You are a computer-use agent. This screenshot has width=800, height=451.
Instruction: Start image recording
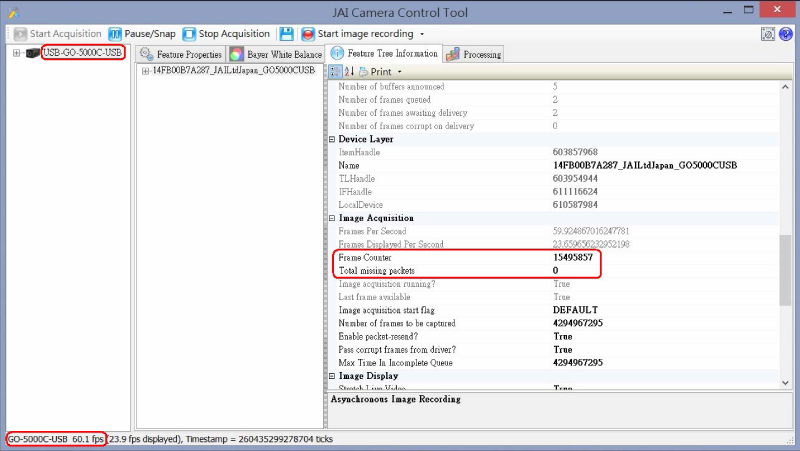pyautogui.click(x=358, y=34)
